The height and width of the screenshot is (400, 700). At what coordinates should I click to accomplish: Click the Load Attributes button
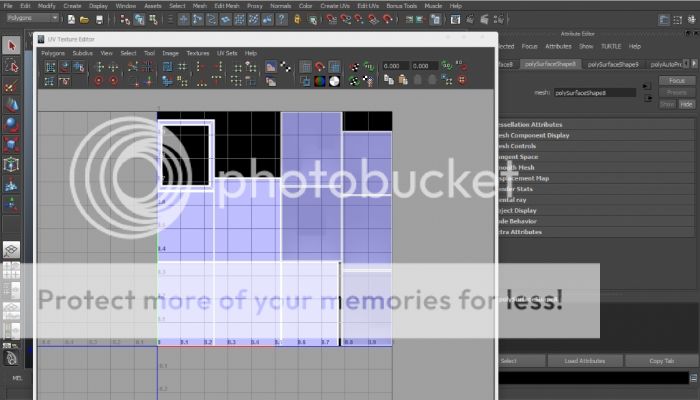(x=585, y=361)
